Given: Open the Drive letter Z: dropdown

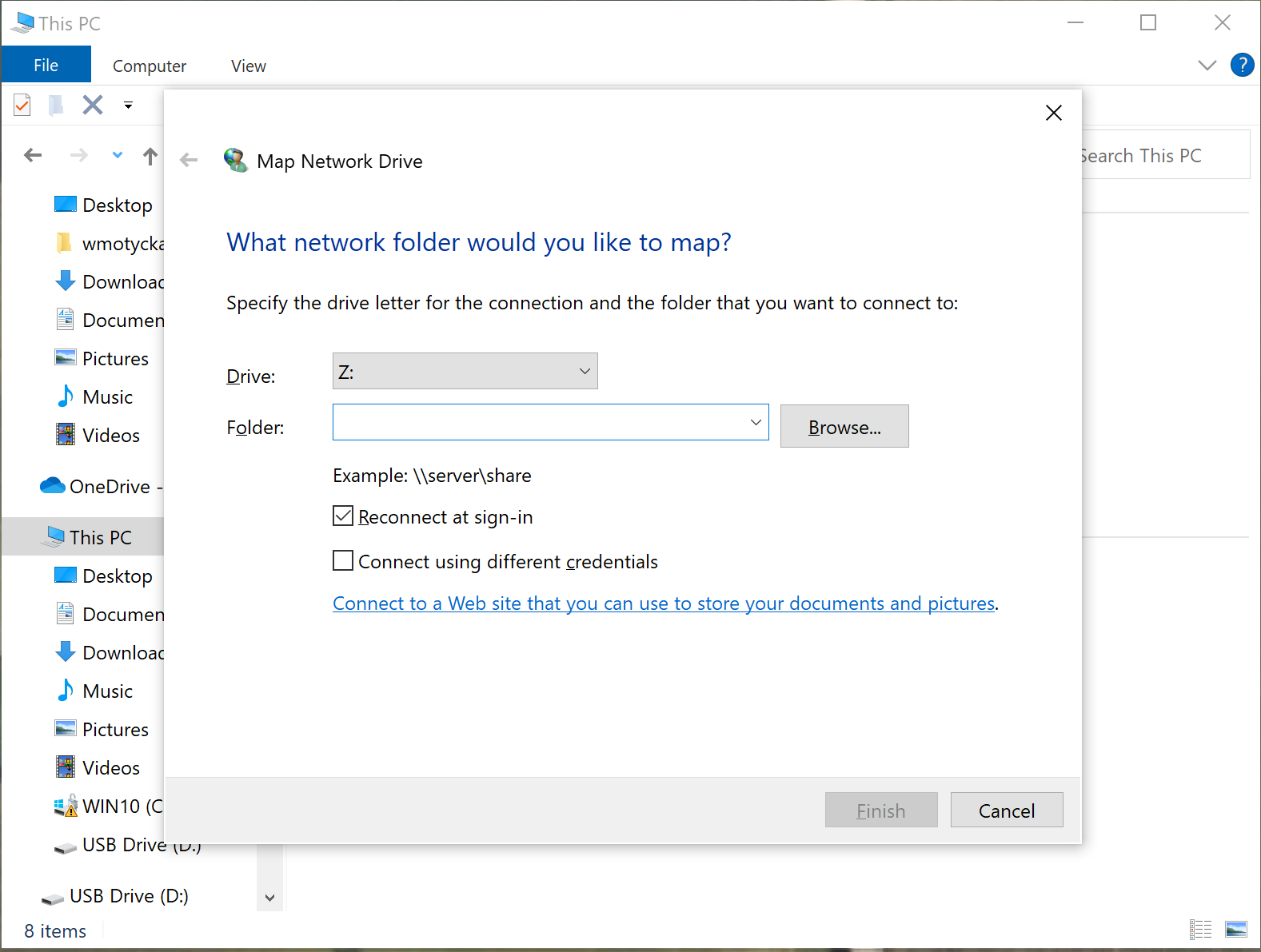Looking at the screenshot, I should click(465, 371).
